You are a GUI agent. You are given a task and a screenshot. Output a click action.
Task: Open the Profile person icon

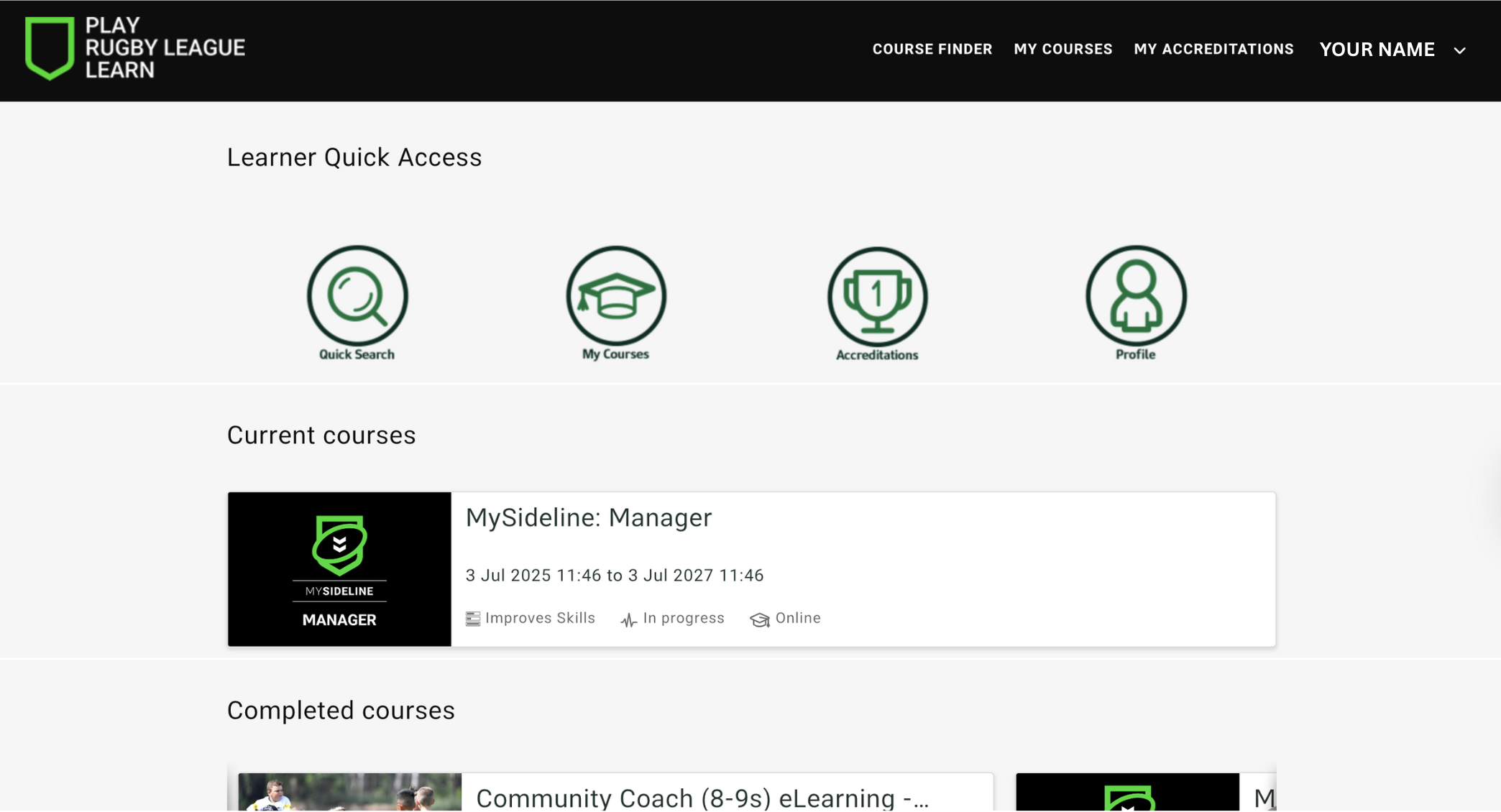[1136, 295]
